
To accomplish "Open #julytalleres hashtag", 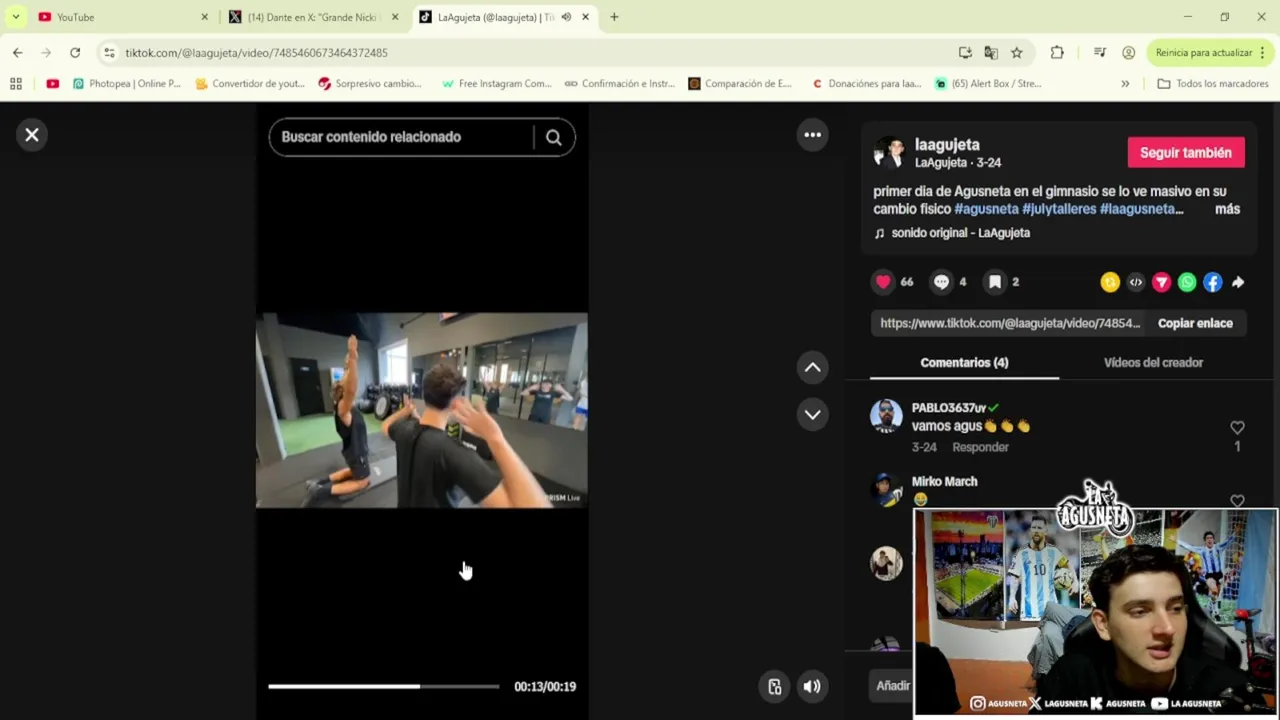I will click(x=1059, y=209).
